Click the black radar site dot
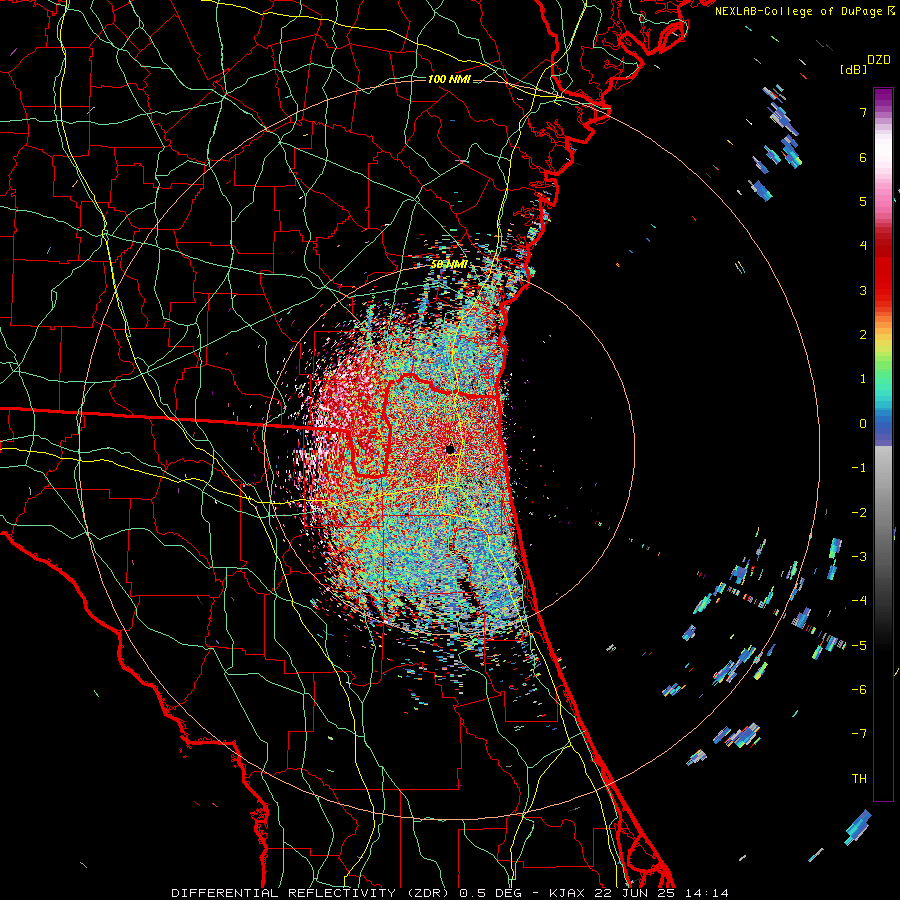This screenshot has width=900, height=900. (450, 449)
